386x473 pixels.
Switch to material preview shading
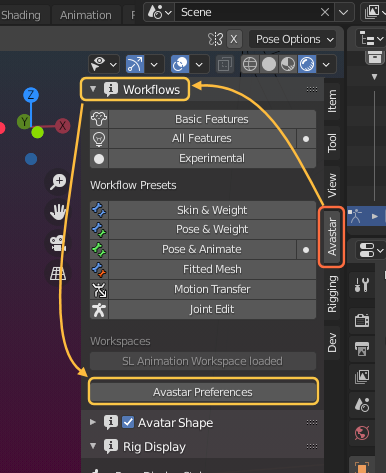[288, 64]
